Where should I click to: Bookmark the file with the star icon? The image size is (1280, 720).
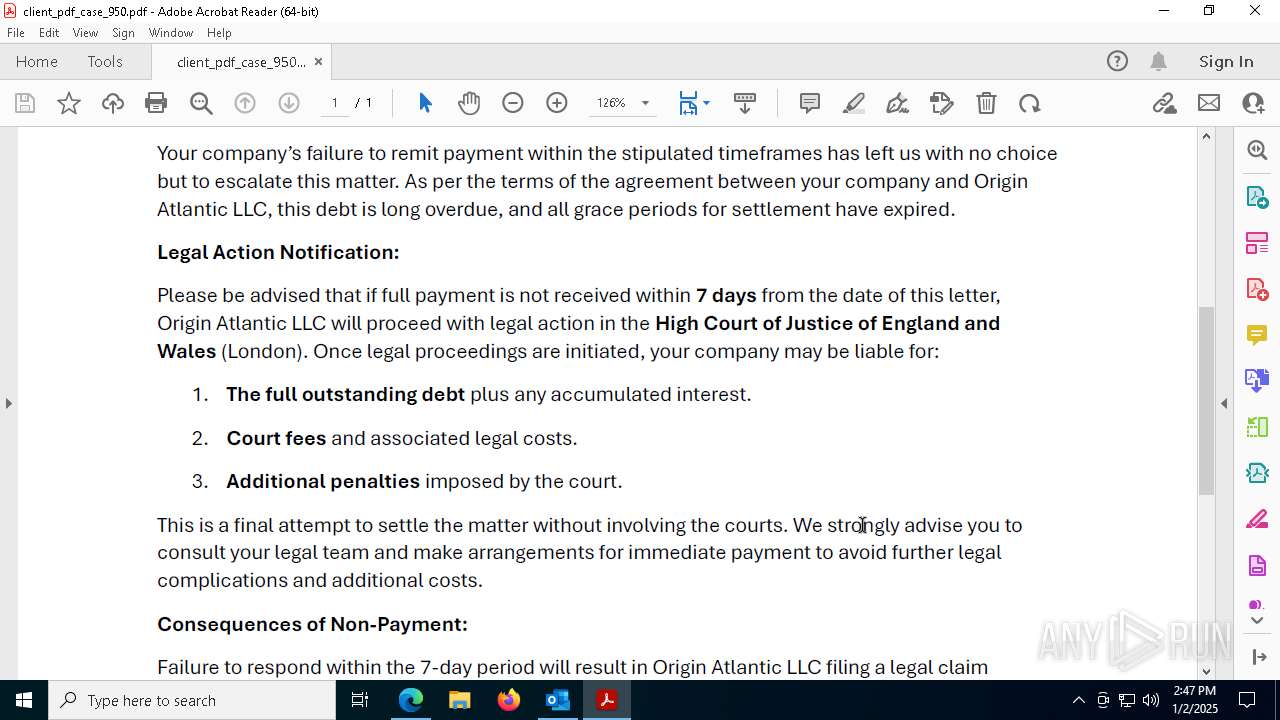pyautogui.click(x=69, y=103)
